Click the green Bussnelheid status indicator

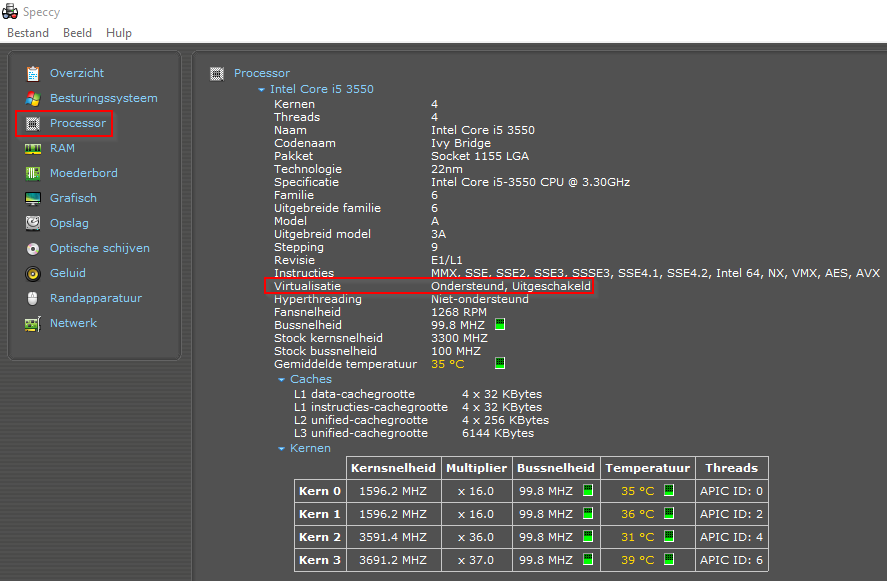tap(499, 324)
